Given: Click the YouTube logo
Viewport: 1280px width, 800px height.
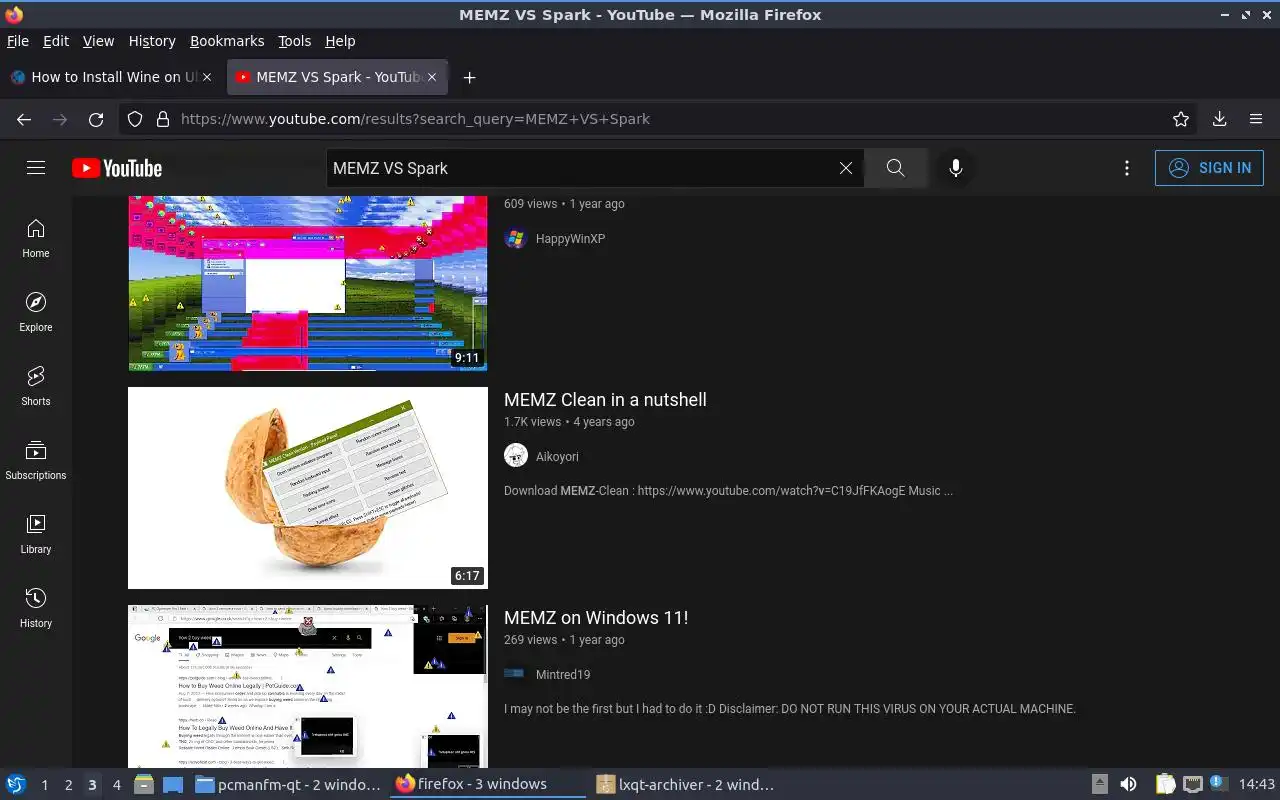Looking at the screenshot, I should [x=117, y=168].
